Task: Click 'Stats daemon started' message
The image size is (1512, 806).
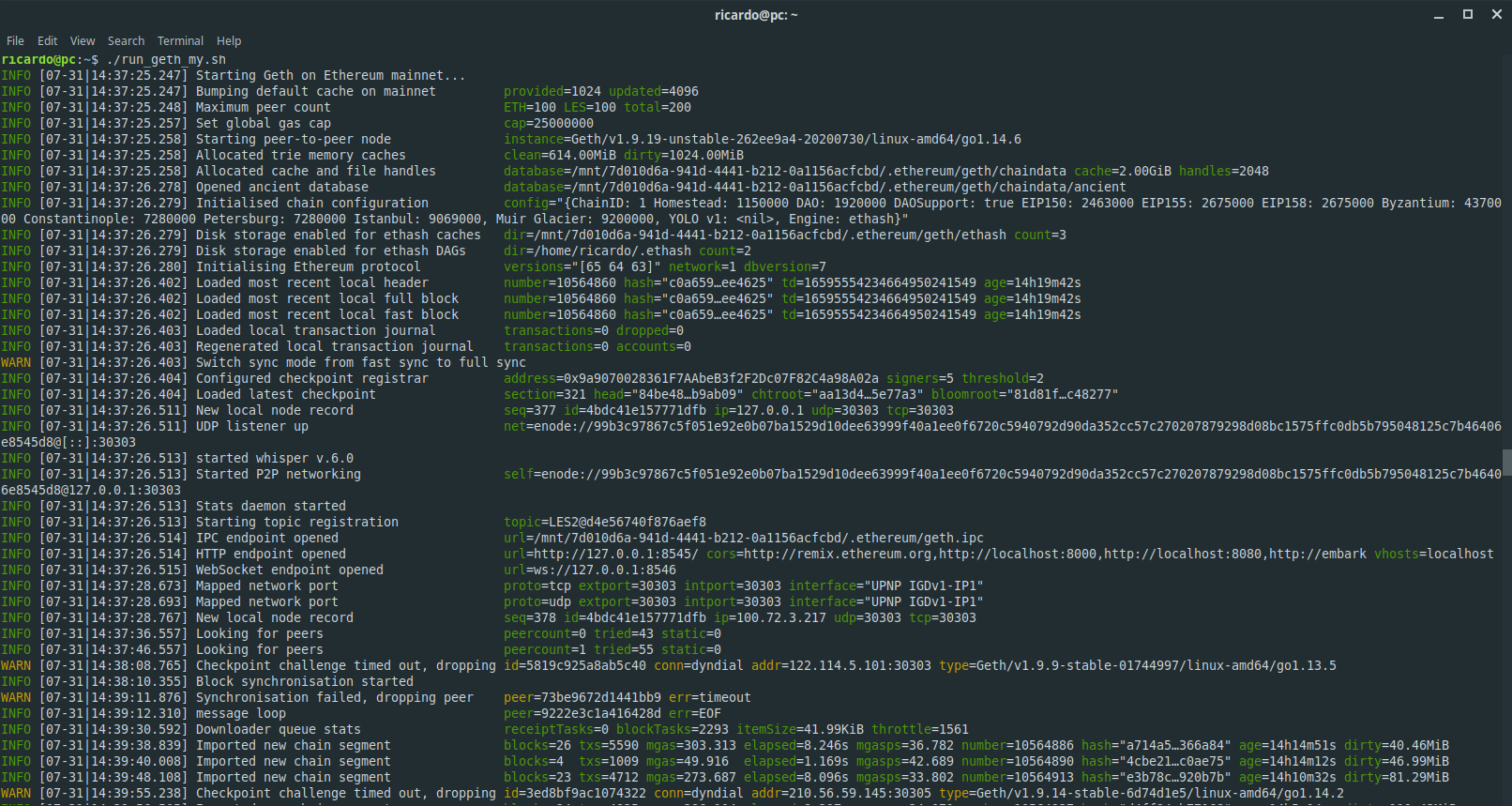Action: 271,506
